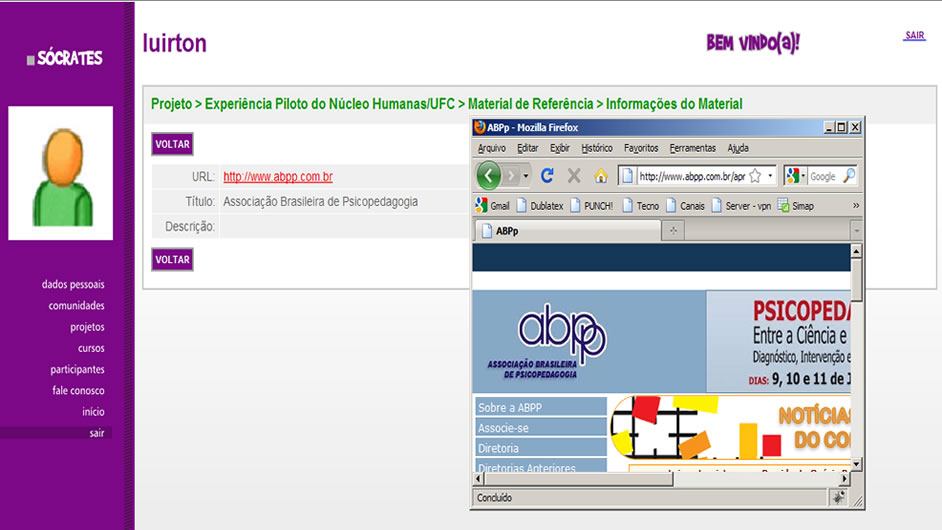Image resolution: width=942 pixels, height=530 pixels.
Task: Show more bookmarks chevron
Action: click(855, 206)
